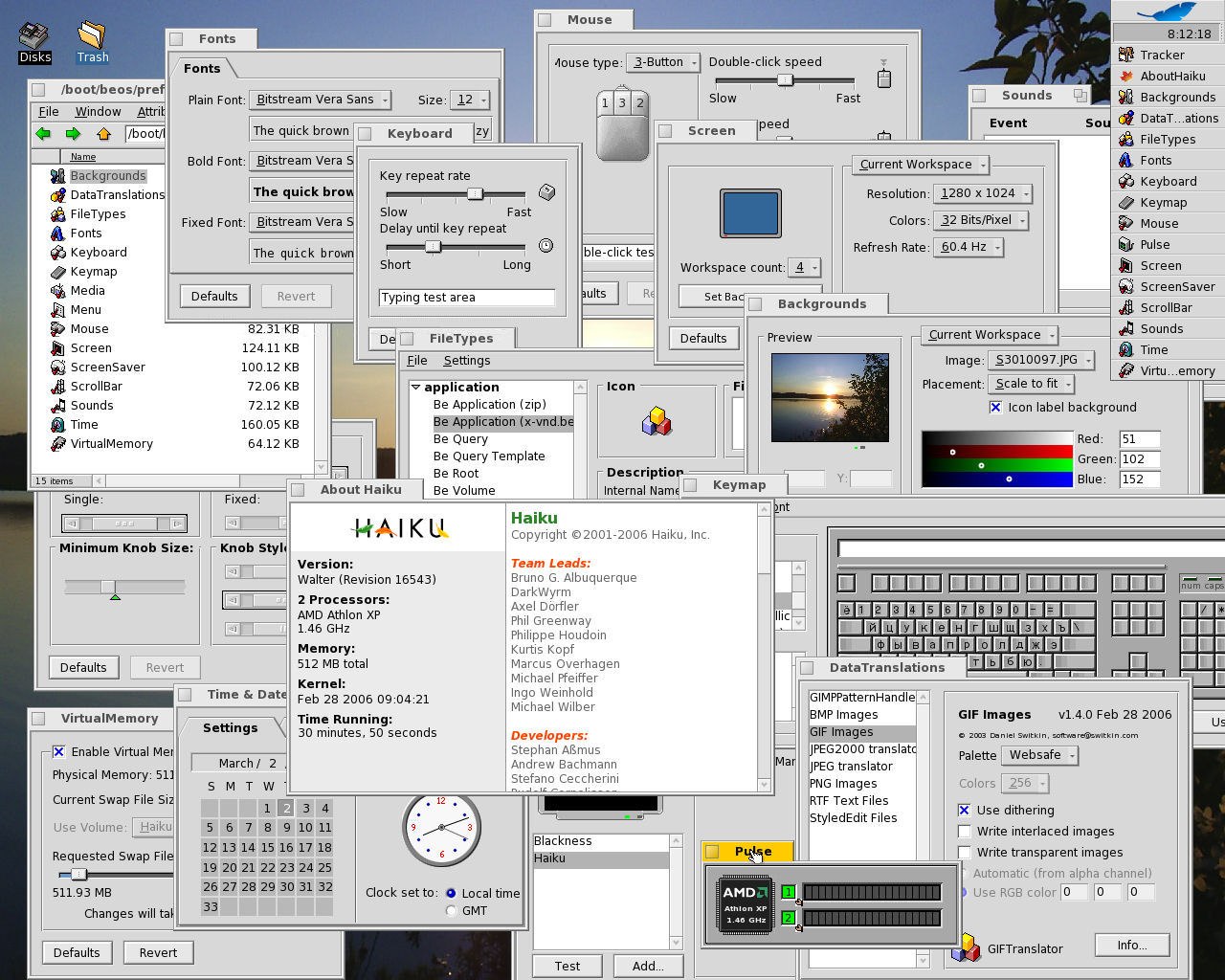Select Local time radio button
The image size is (1225, 980).
(x=451, y=893)
